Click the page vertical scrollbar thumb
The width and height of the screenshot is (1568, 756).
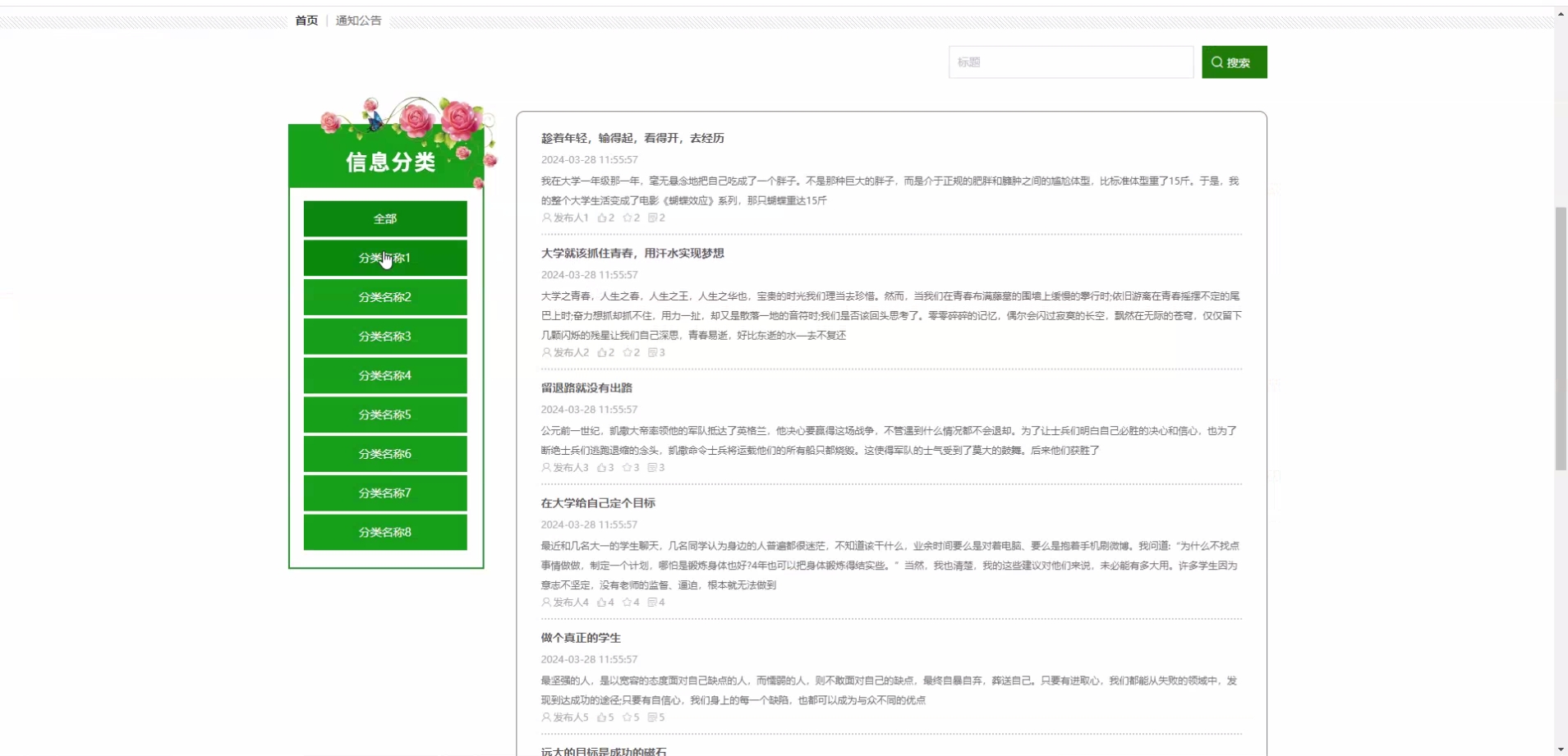coord(1561,338)
